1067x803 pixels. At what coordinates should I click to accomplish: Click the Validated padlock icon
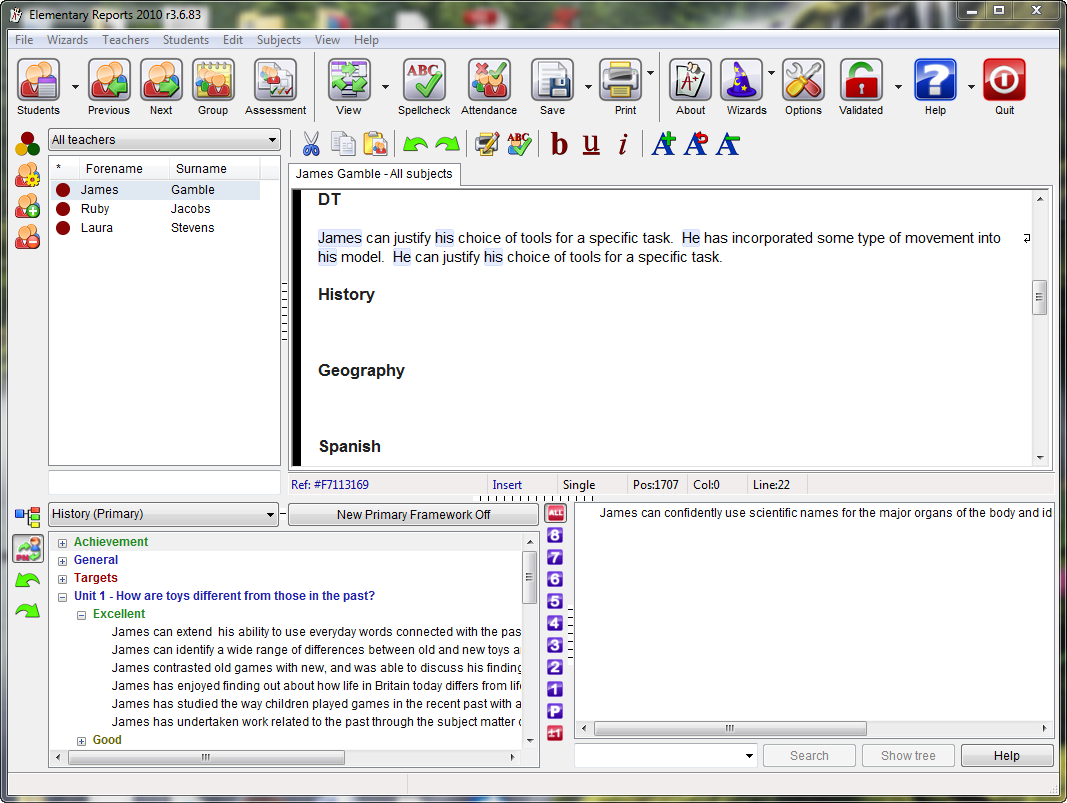click(x=861, y=81)
